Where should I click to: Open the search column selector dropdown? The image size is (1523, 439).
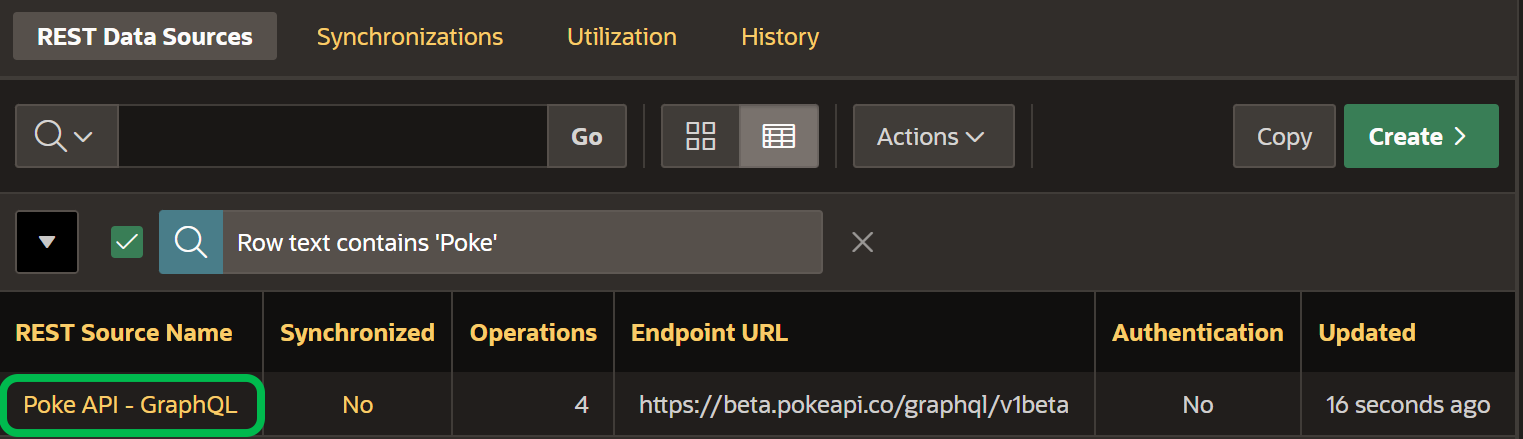tap(66, 136)
